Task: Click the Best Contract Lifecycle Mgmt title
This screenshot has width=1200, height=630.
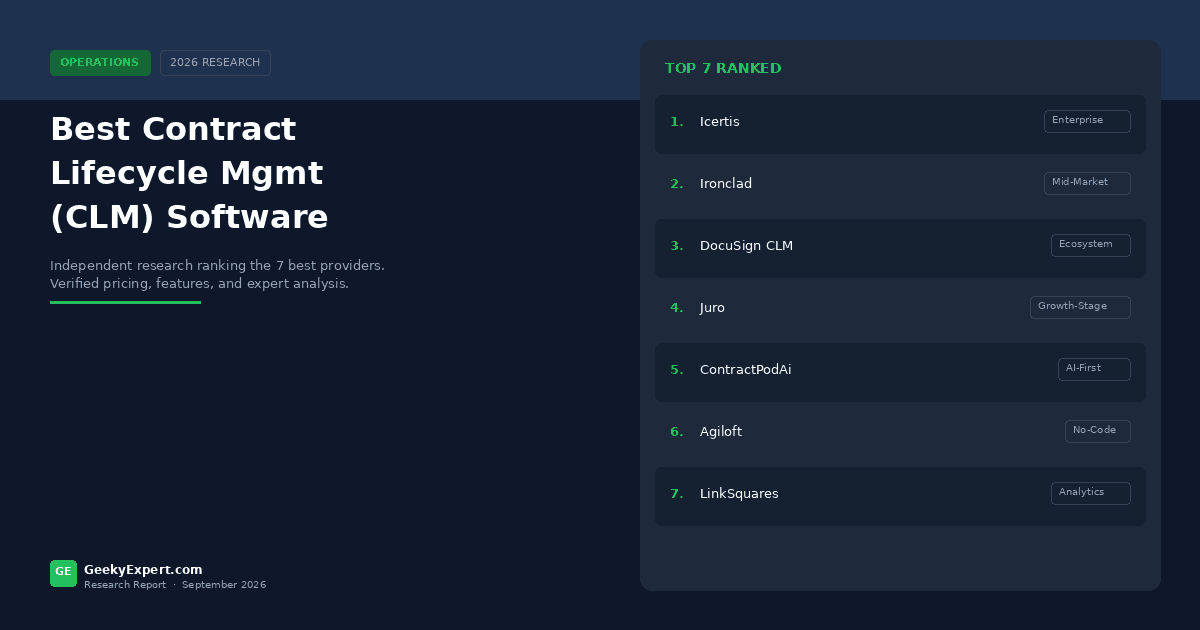Action: pos(189,173)
